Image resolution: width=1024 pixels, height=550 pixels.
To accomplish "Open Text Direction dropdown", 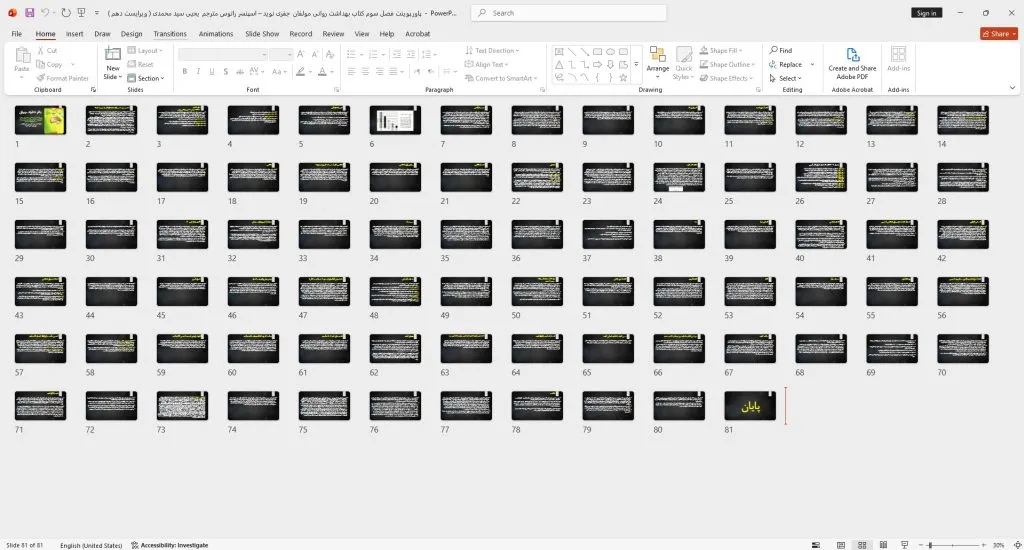I will click(492, 50).
